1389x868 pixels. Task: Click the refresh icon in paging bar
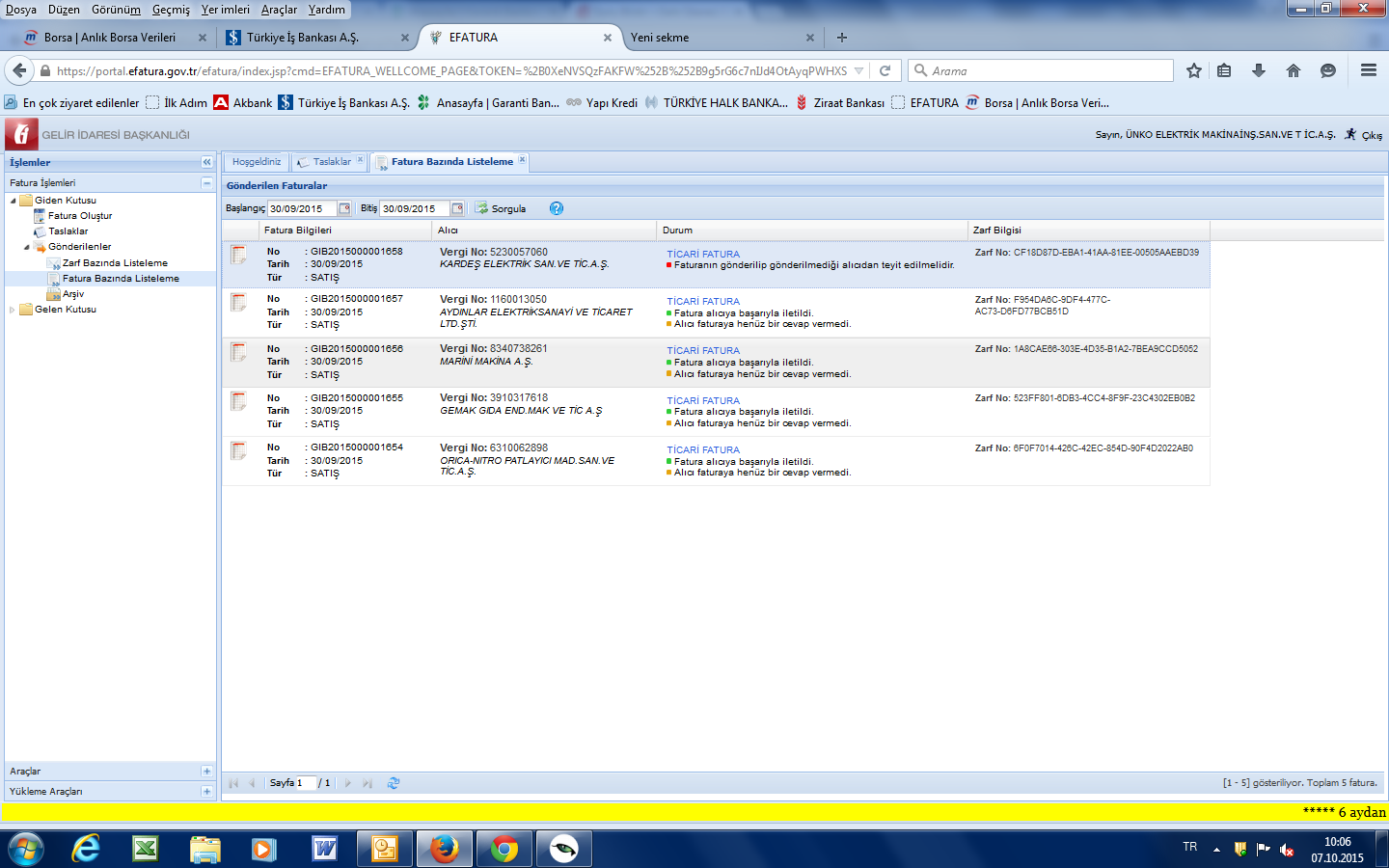[x=394, y=783]
